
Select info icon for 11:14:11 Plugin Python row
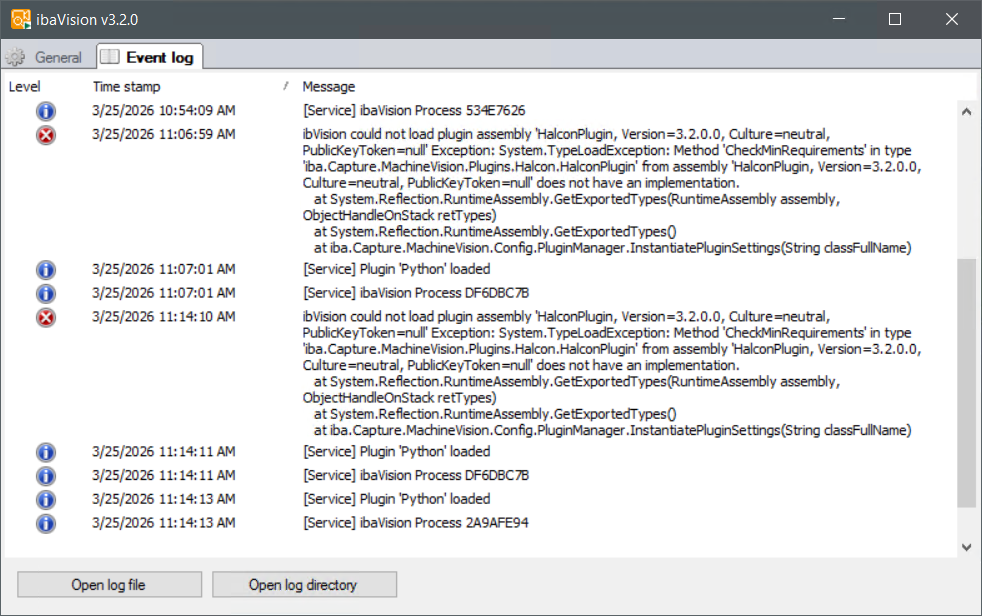[46, 452]
